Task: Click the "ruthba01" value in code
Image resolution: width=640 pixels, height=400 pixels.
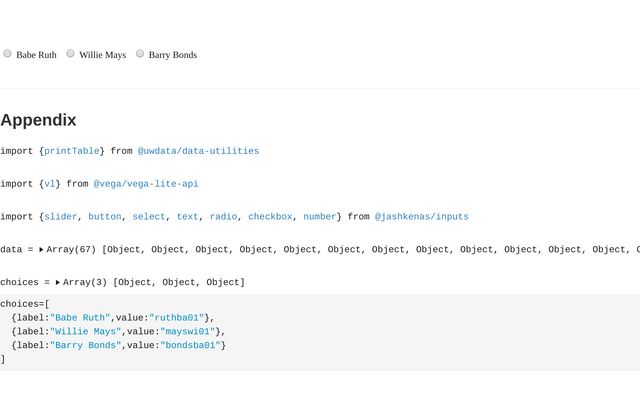Action: pos(176,318)
